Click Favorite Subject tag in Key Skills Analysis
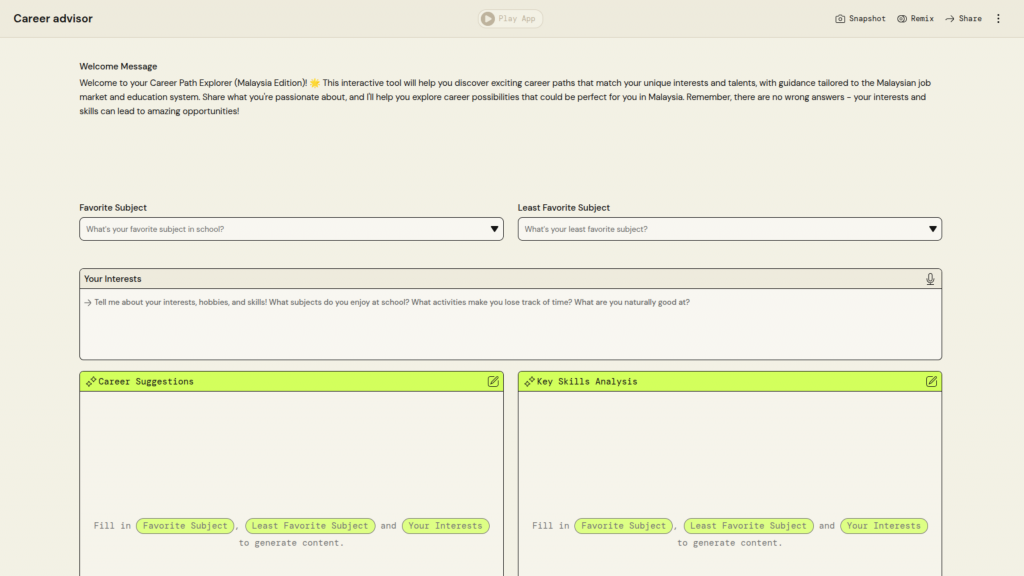The height and width of the screenshot is (576, 1024). pos(624,526)
